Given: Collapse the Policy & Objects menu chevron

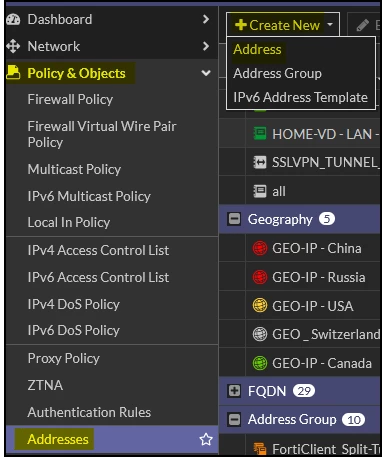Looking at the screenshot, I should 206,73.
